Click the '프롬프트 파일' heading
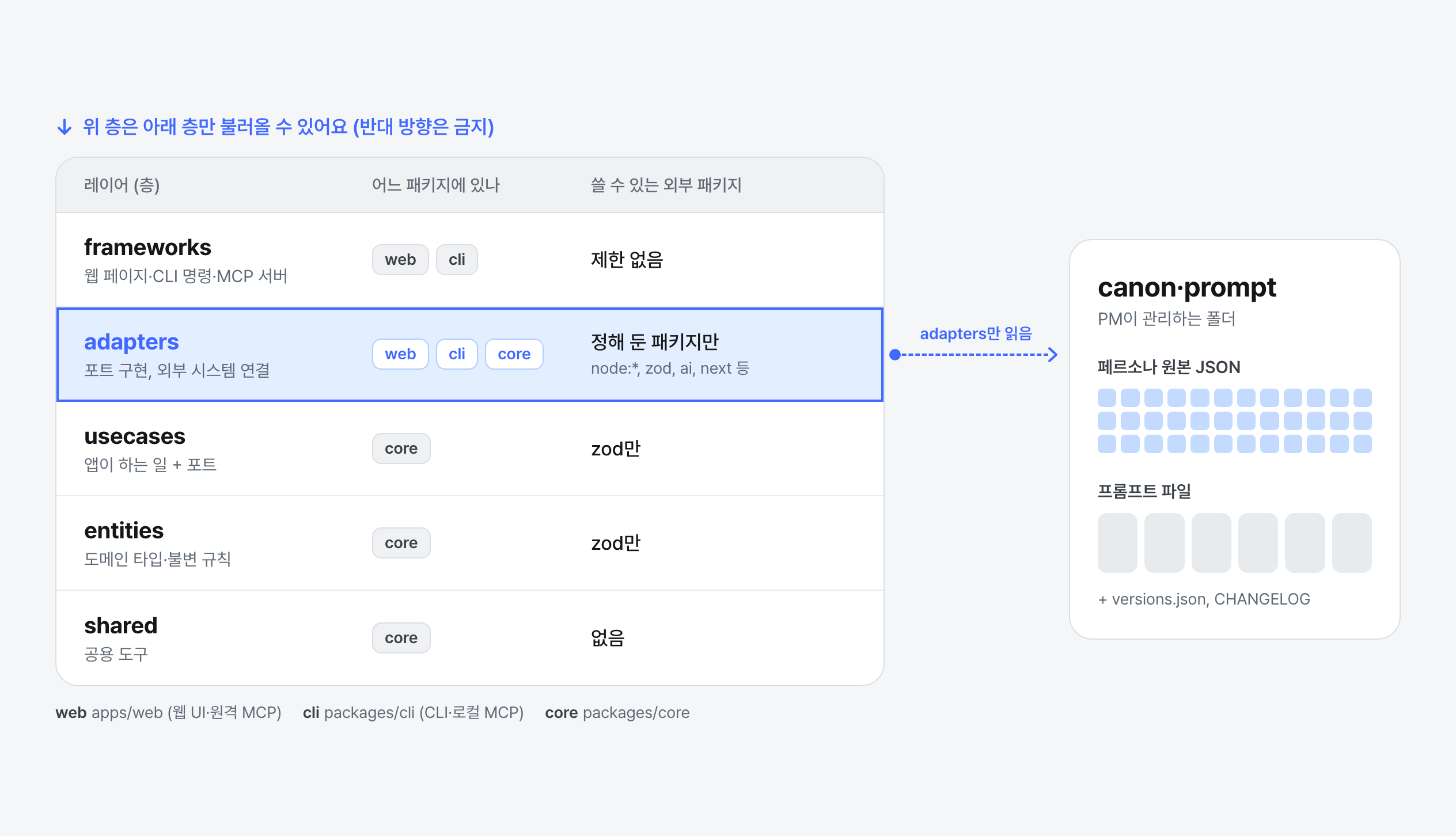 (1144, 491)
